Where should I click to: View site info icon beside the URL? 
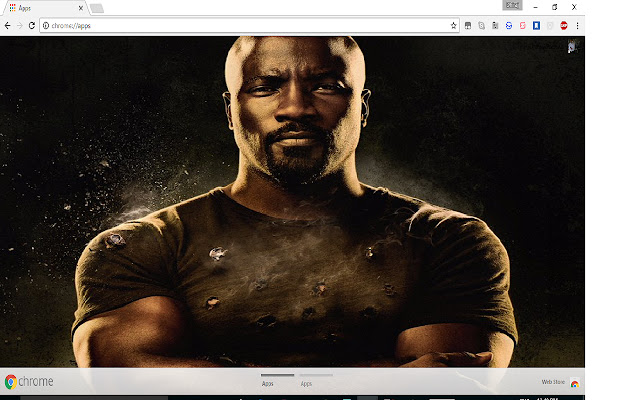46,26
